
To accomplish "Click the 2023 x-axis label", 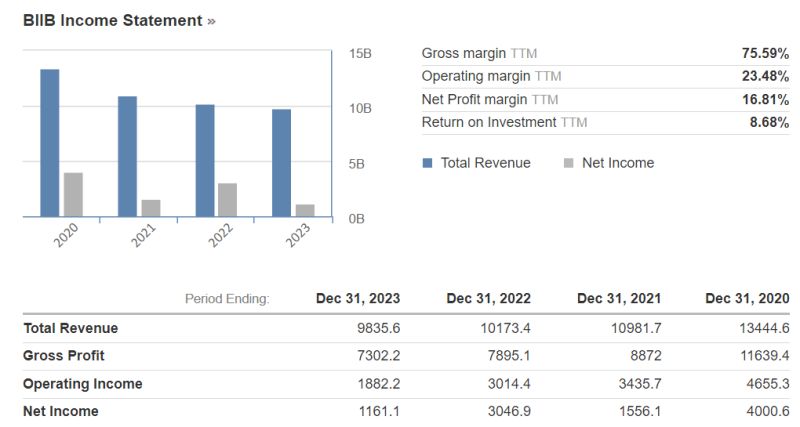I will [298, 235].
